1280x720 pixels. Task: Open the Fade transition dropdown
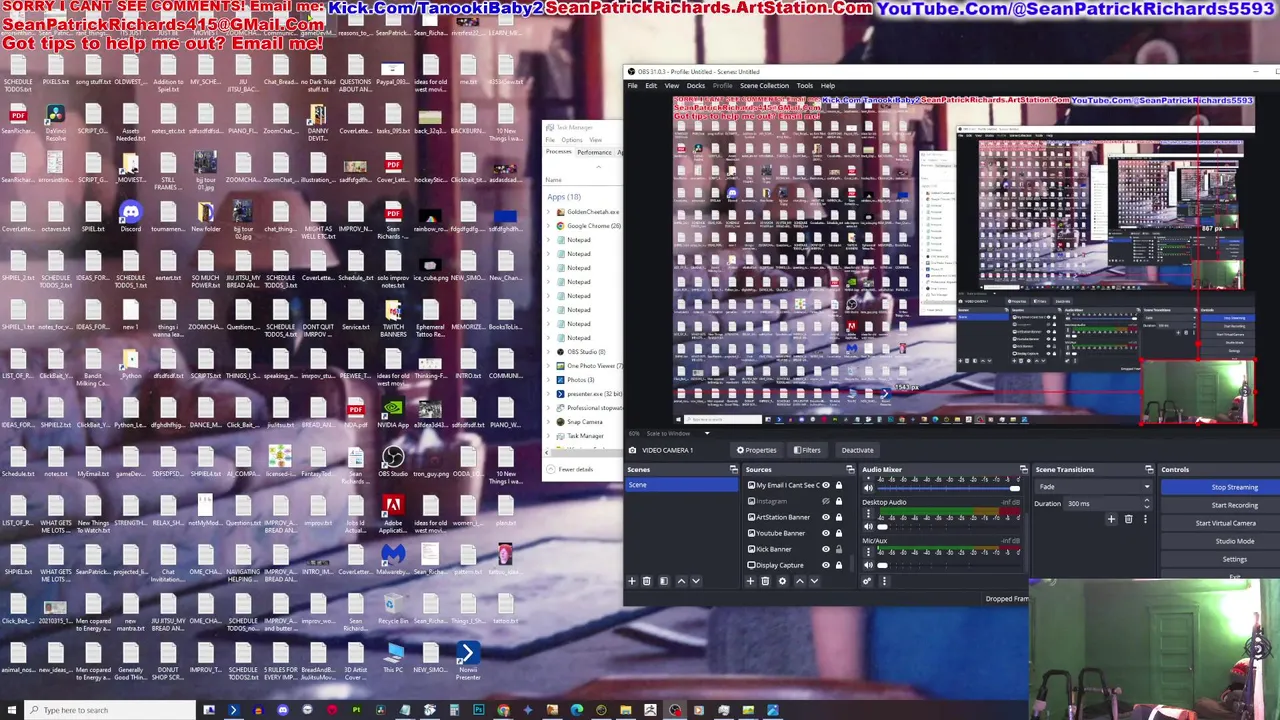point(1094,487)
